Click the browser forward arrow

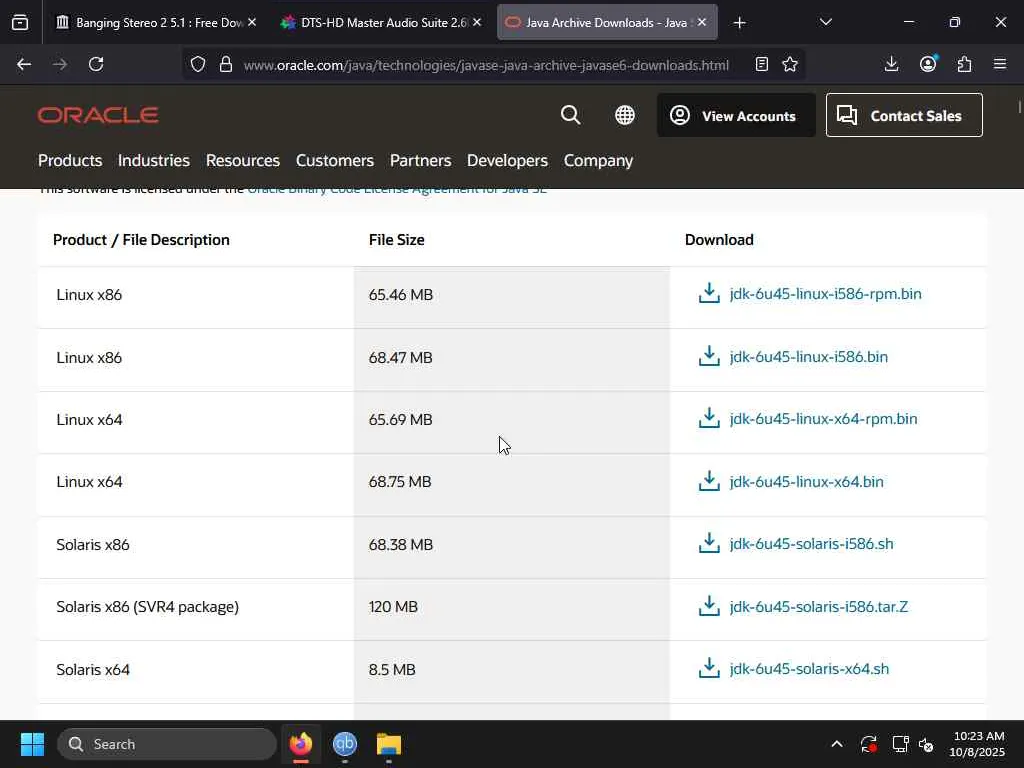click(x=60, y=64)
